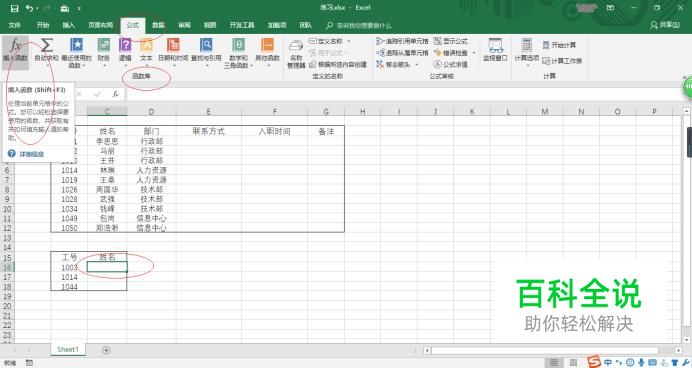Open the 名称管理器
692x368 pixels.
pos(296,54)
